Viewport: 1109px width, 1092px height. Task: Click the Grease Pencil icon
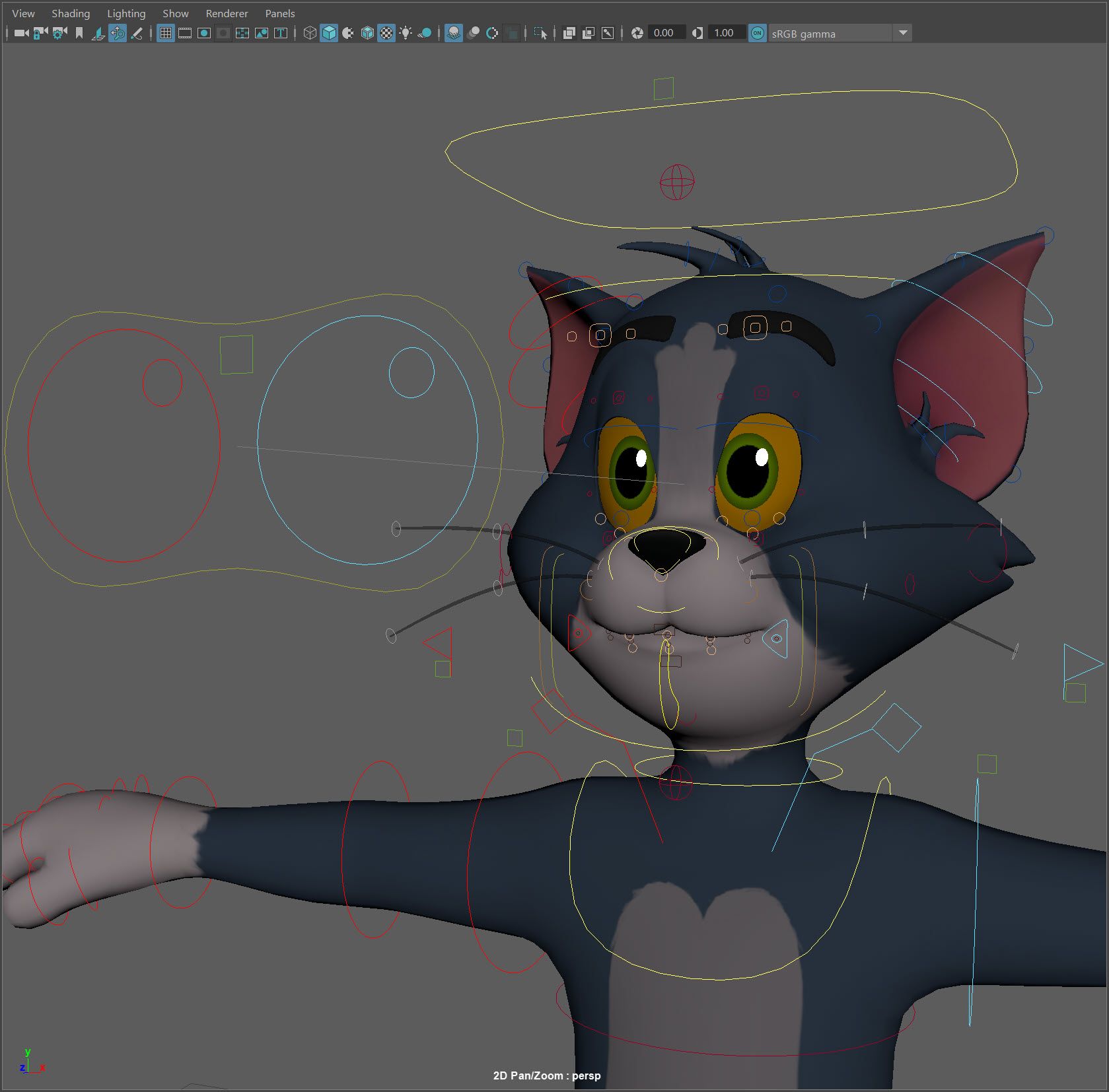pos(137,33)
